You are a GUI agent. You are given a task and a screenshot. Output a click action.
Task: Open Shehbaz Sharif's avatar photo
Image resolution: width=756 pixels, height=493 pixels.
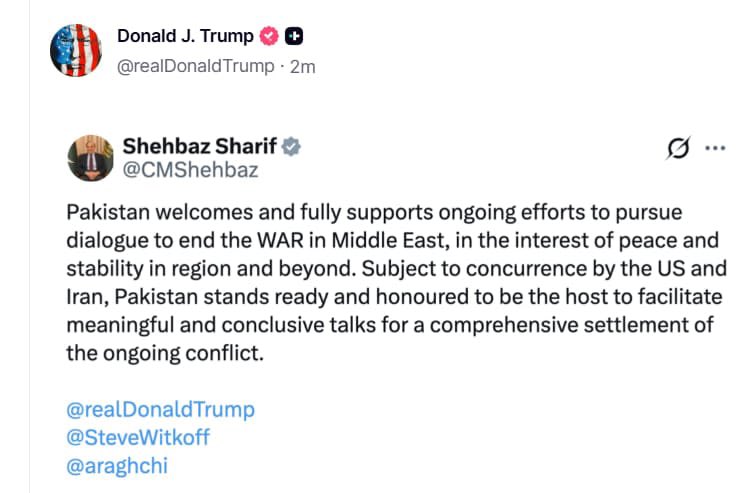click(x=91, y=158)
